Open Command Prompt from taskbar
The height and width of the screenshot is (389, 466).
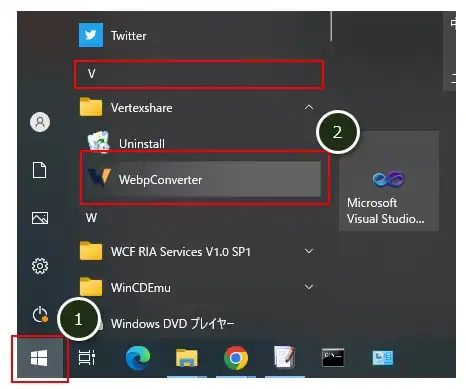coord(333,358)
